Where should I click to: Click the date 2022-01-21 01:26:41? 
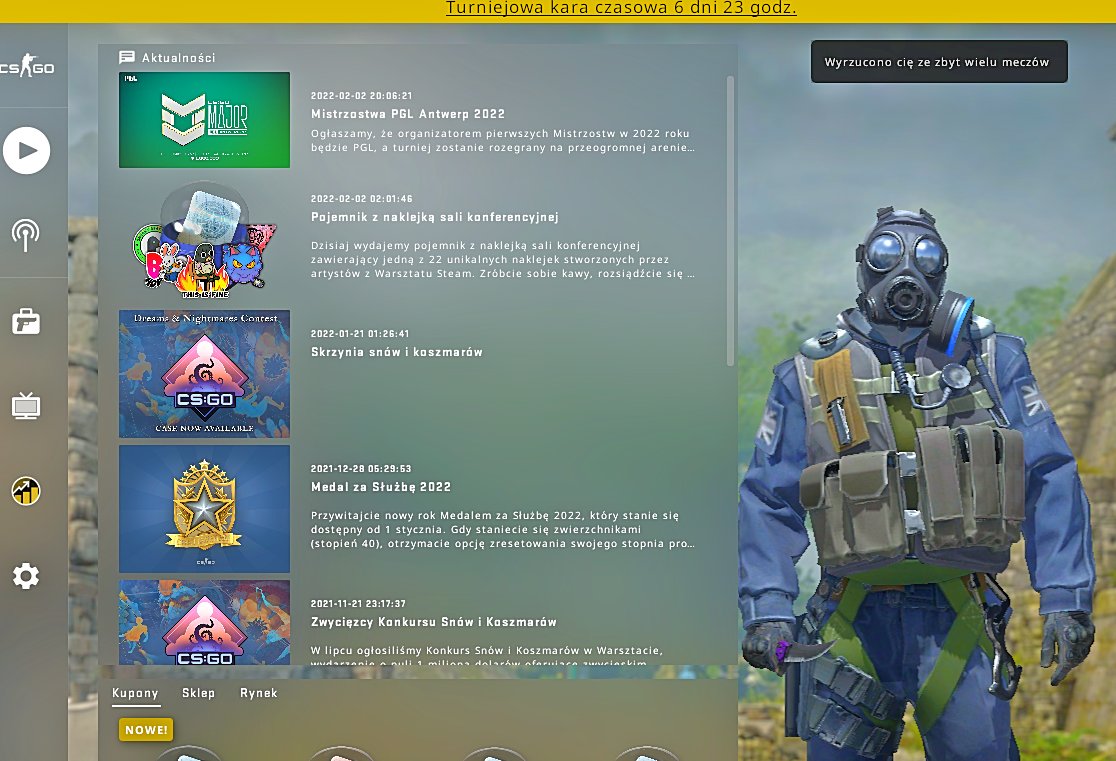coord(360,333)
